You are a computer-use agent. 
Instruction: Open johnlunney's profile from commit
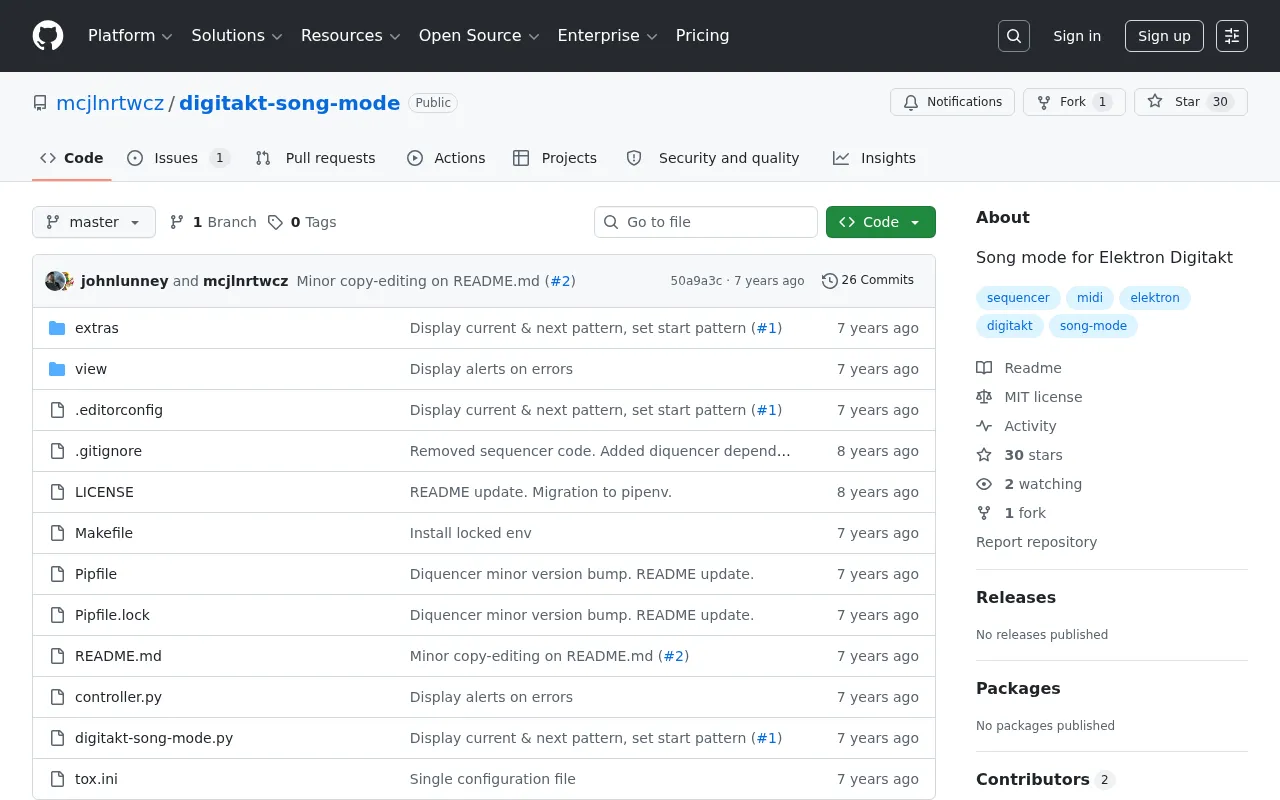click(124, 281)
